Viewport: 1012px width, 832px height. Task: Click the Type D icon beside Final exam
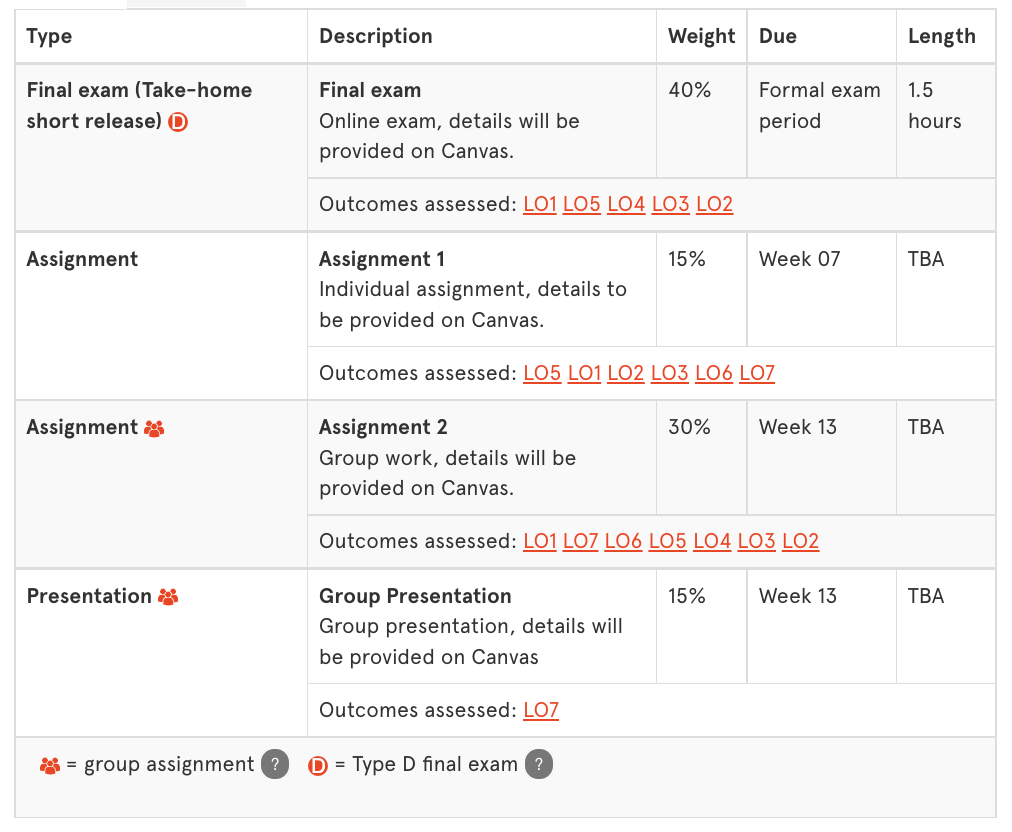178,122
